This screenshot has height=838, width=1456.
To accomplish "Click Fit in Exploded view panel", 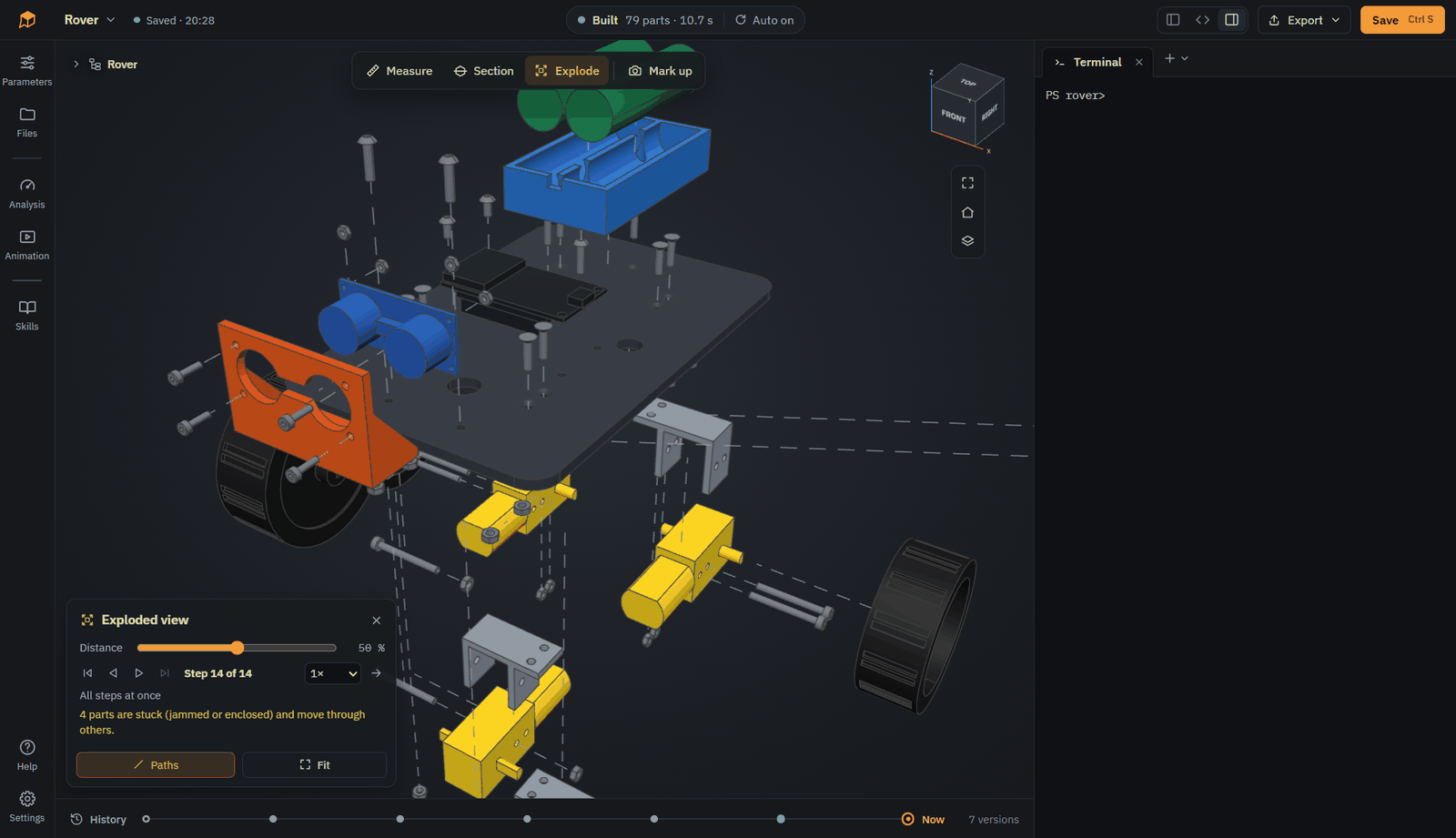I will (314, 765).
